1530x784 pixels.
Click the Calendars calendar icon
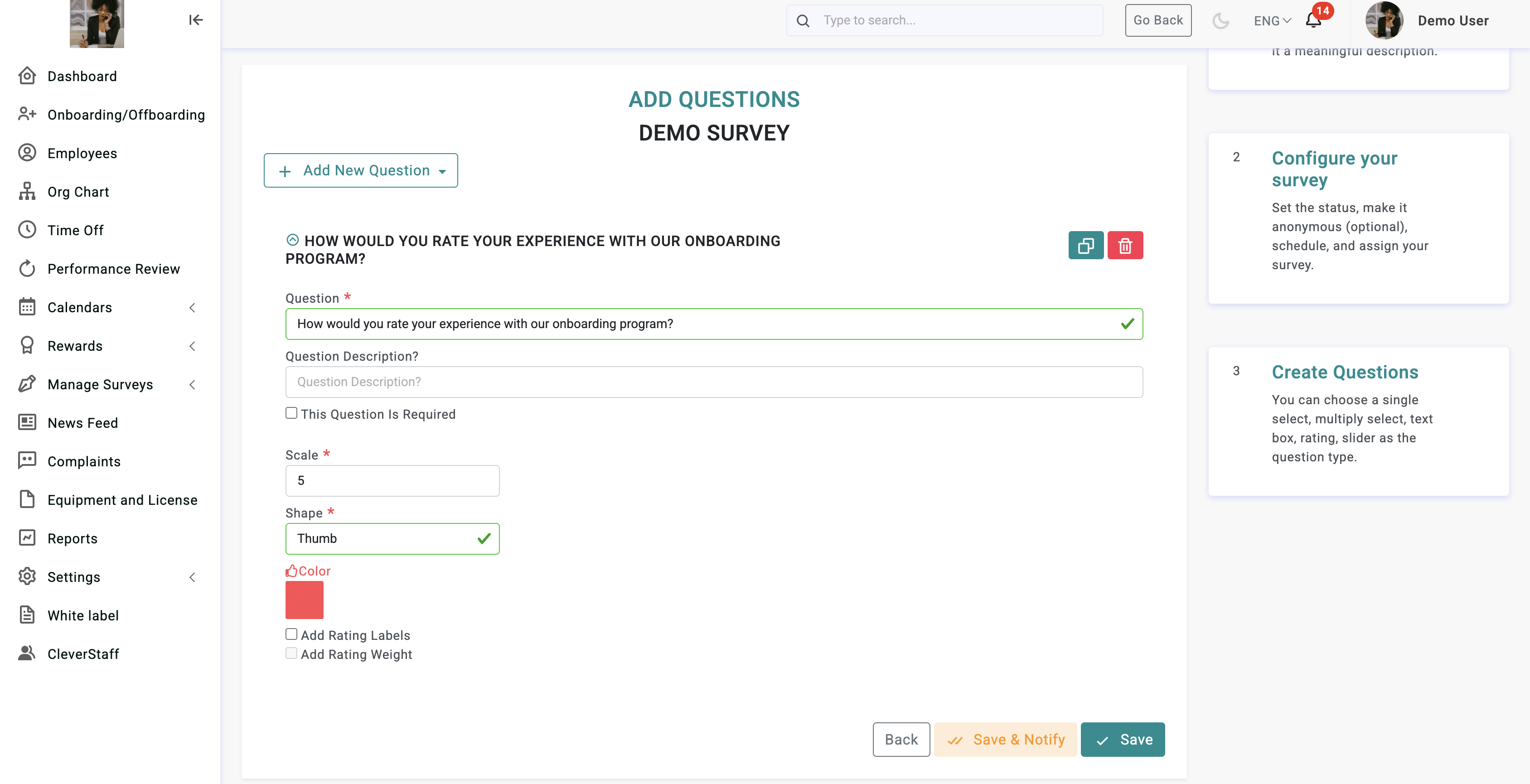pyautogui.click(x=27, y=307)
